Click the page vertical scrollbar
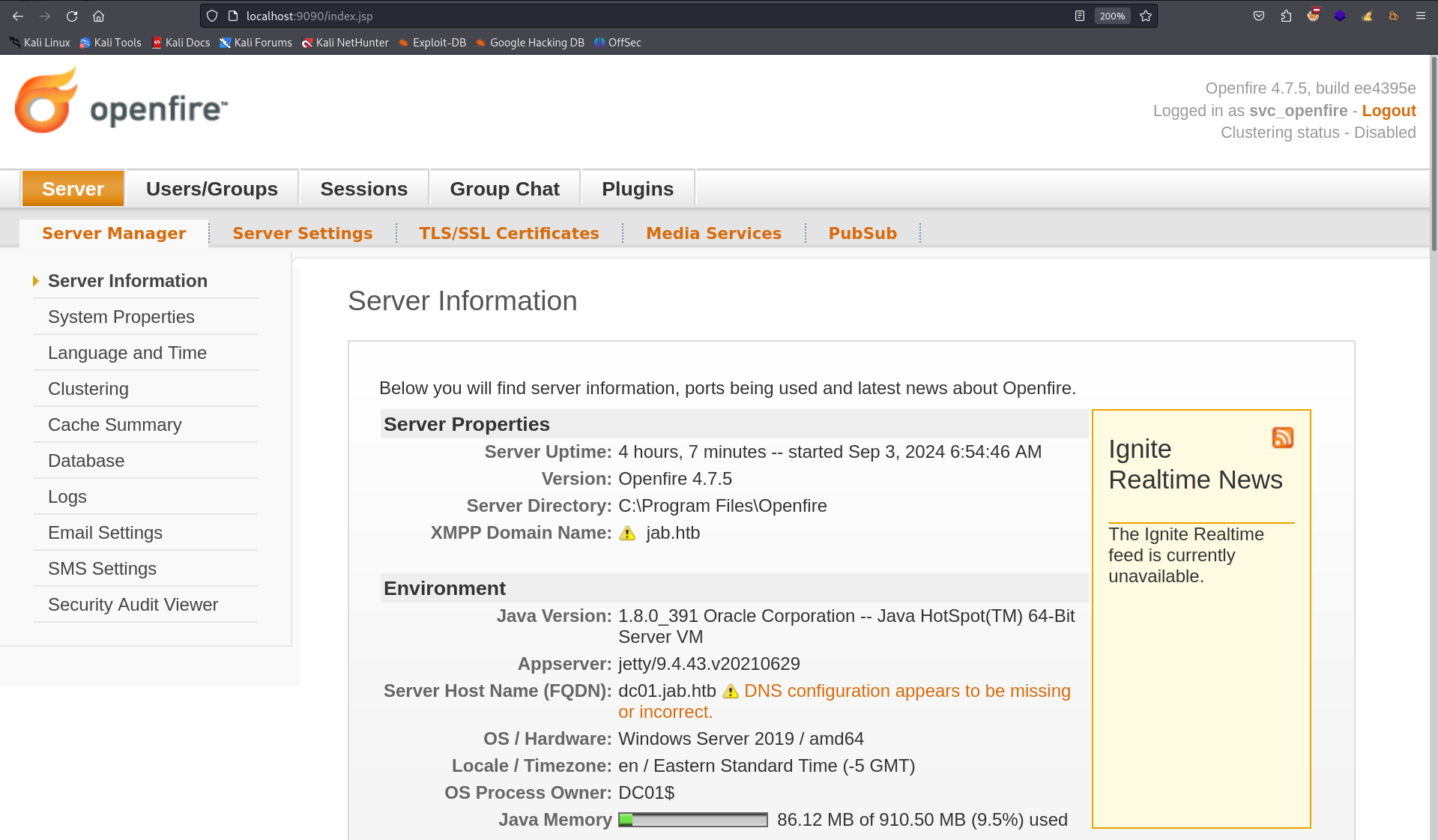1438x840 pixels. pos(1434,154)
